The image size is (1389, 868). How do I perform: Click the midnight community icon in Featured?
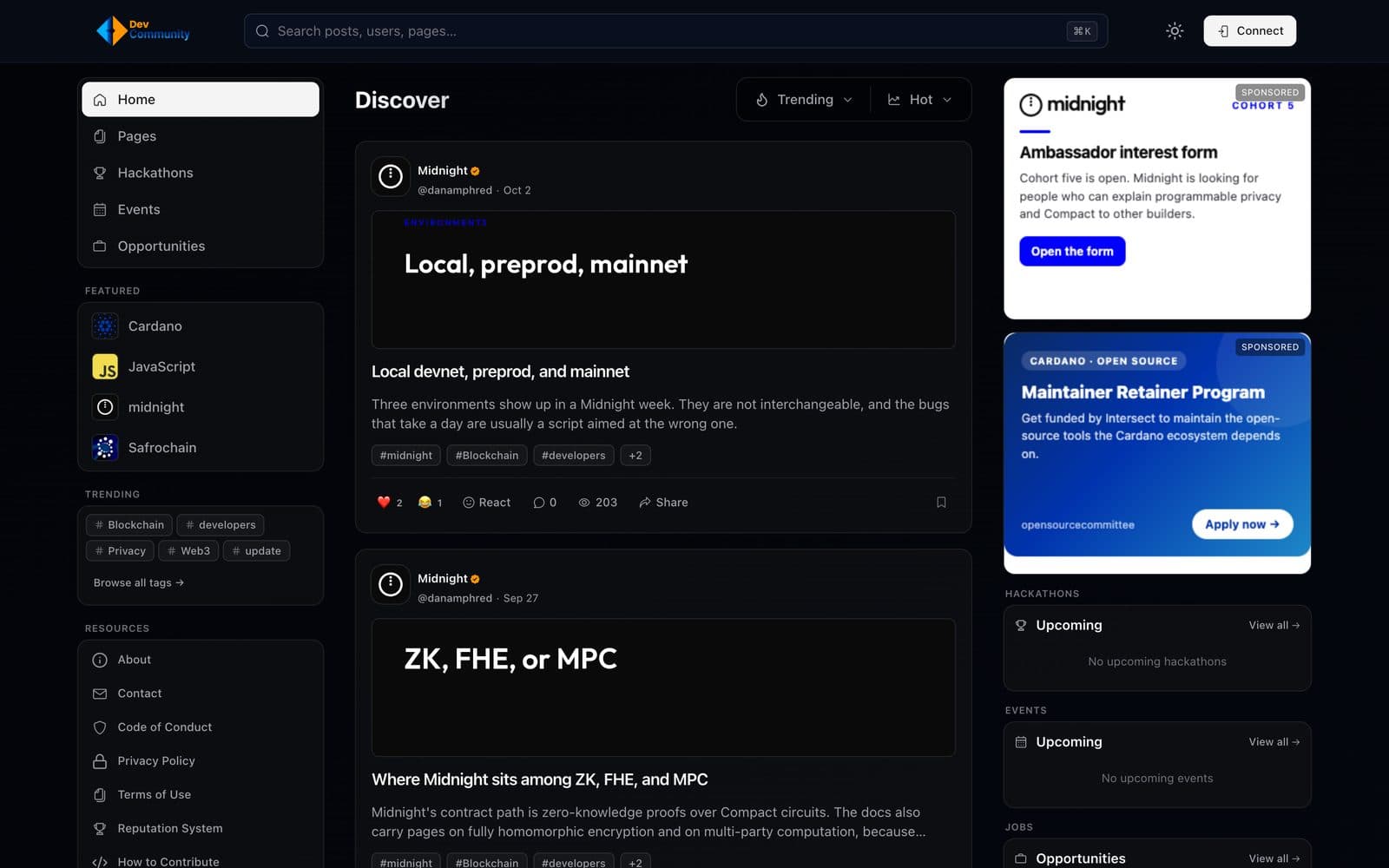(x=105, y=407)
